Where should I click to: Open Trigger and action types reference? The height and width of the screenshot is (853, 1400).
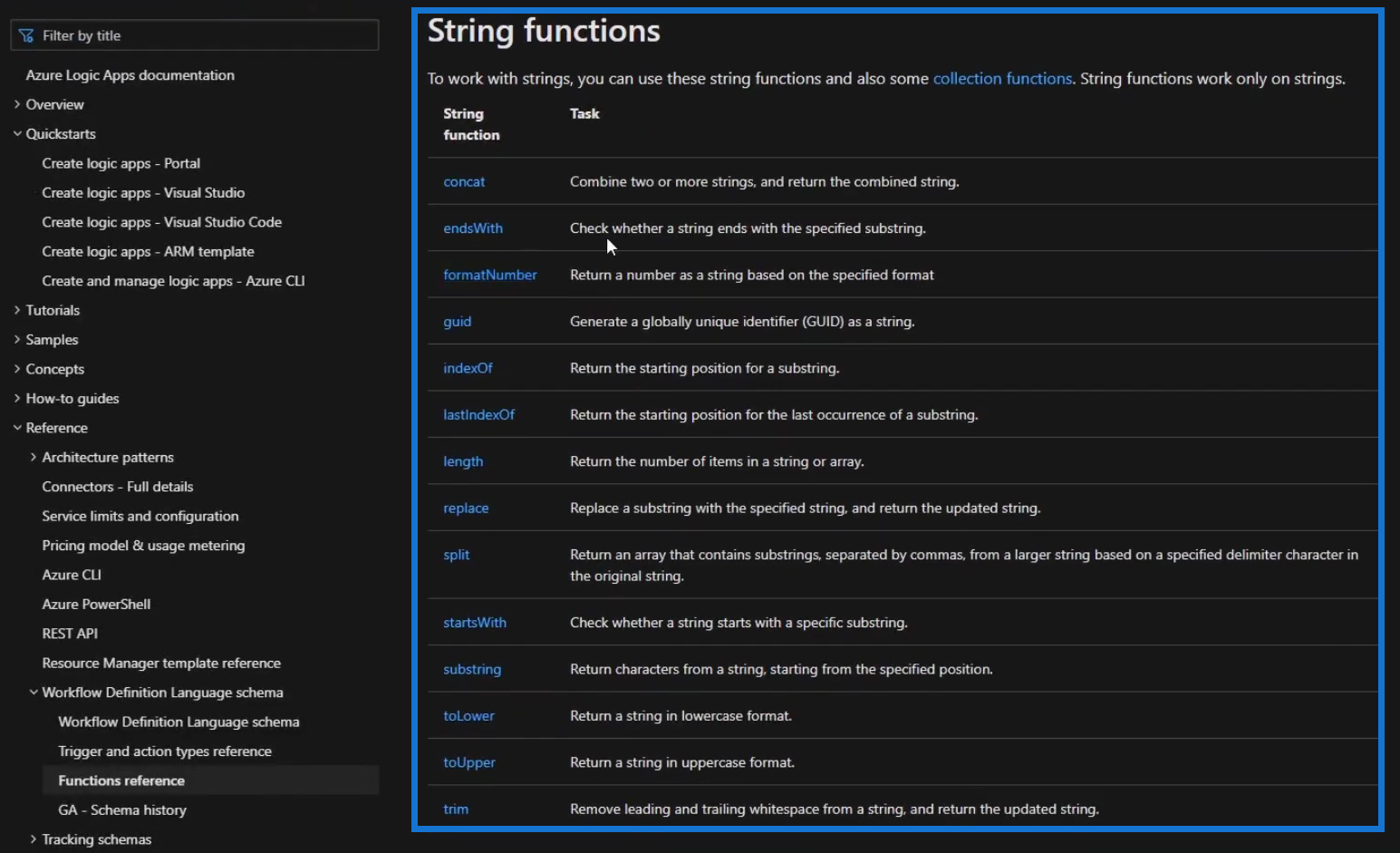coord(165,751)
